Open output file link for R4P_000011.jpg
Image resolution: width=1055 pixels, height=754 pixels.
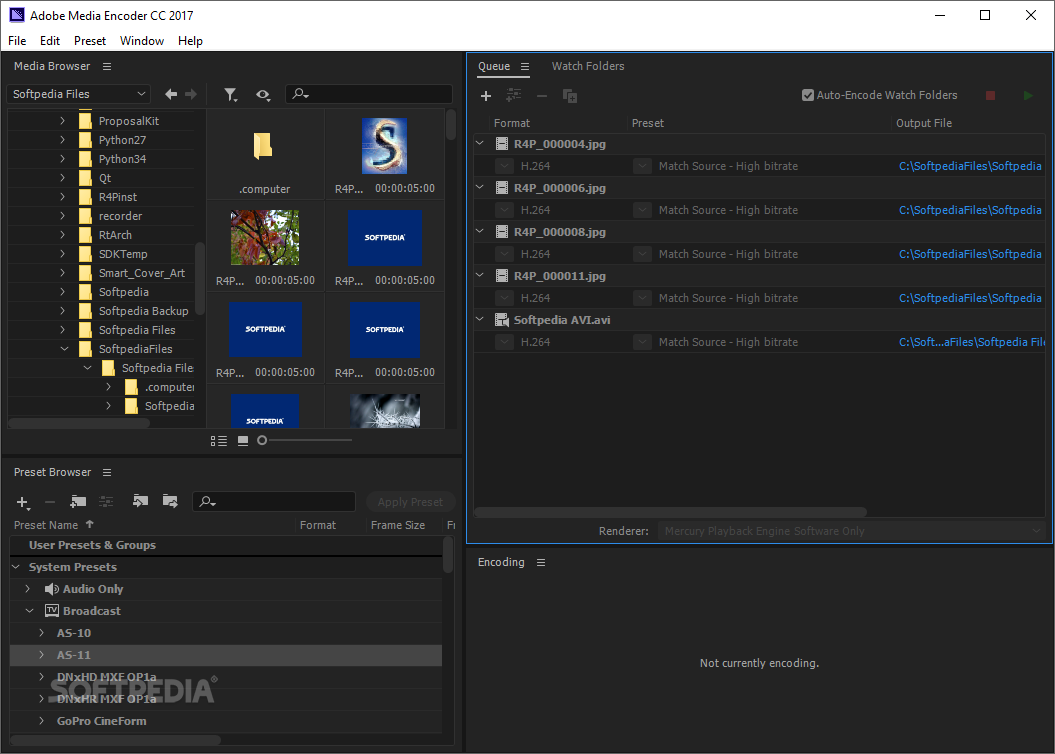tap(970, 298)
